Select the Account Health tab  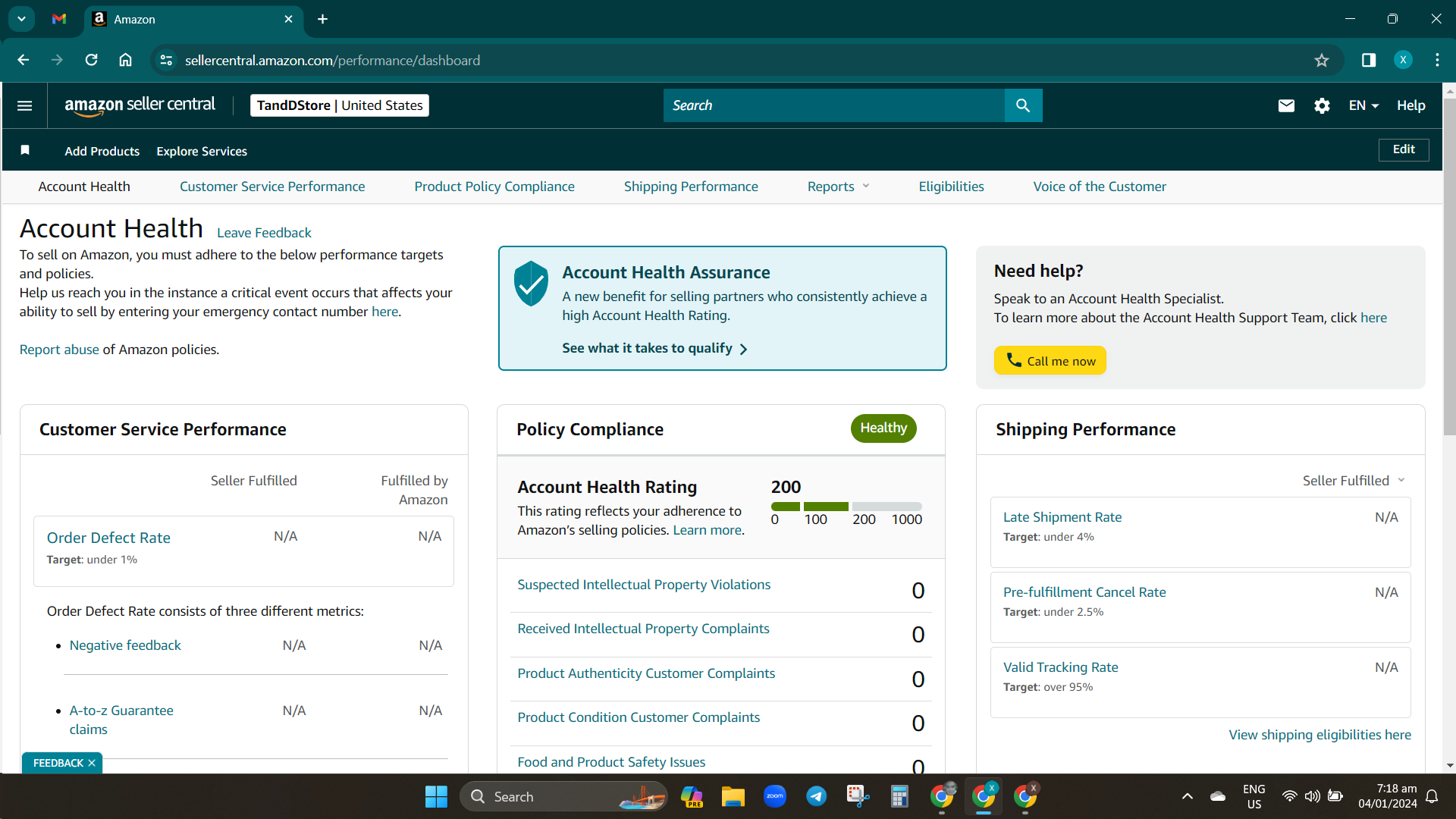(x=84, y=187)
